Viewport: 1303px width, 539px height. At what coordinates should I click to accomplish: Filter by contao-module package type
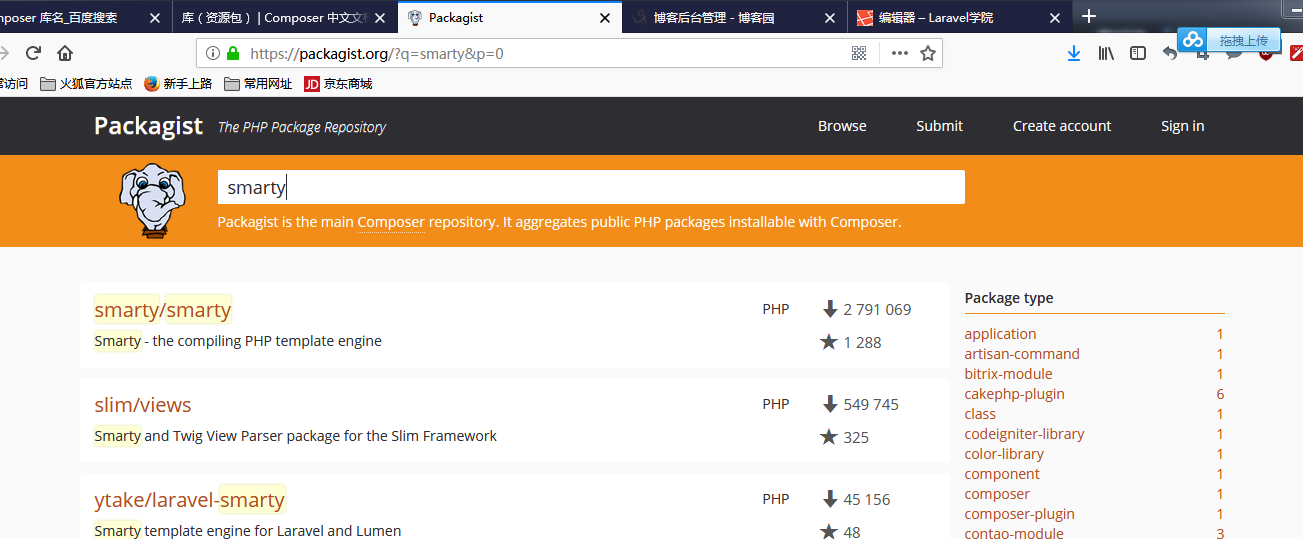click(1014, 533)
